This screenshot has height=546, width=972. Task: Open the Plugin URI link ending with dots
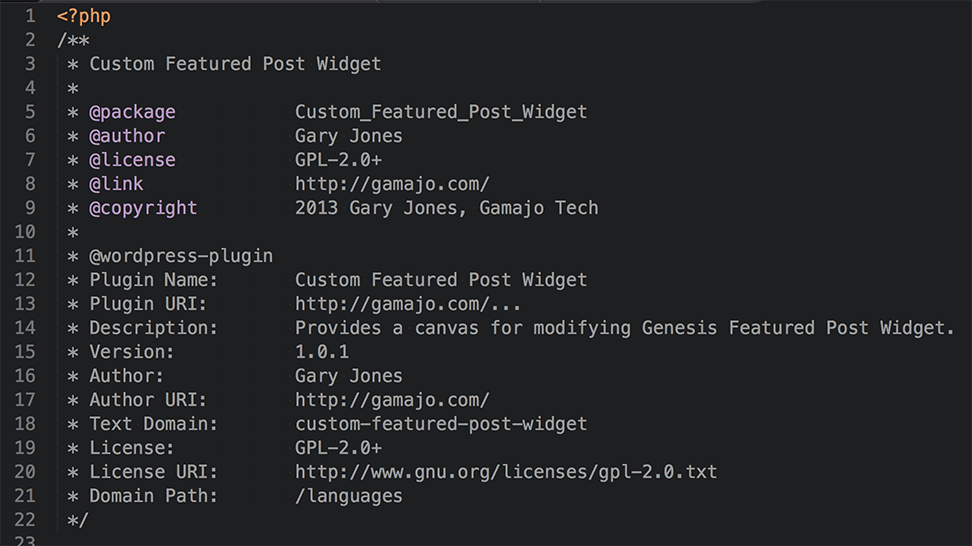click(x=408, y=304)
